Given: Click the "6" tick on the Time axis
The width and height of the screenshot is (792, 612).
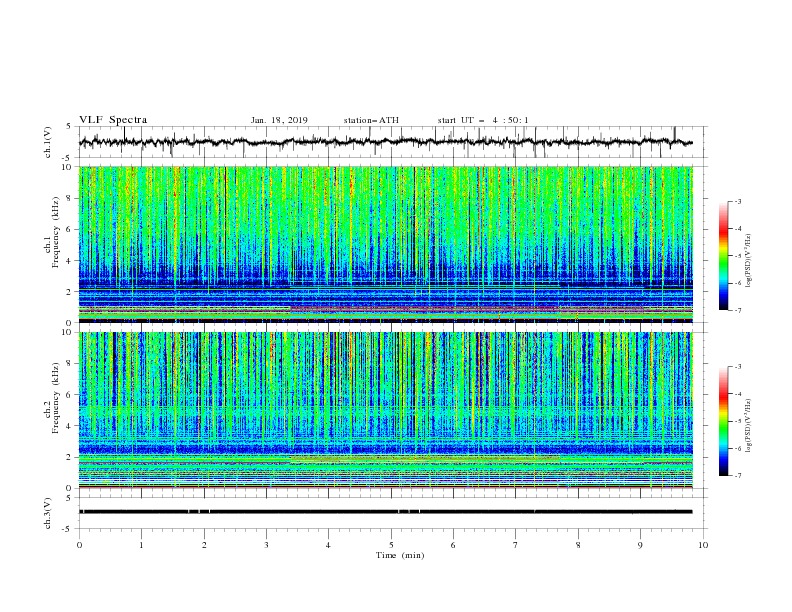Looking at the screenshot, I should click(x=453, y=545).
